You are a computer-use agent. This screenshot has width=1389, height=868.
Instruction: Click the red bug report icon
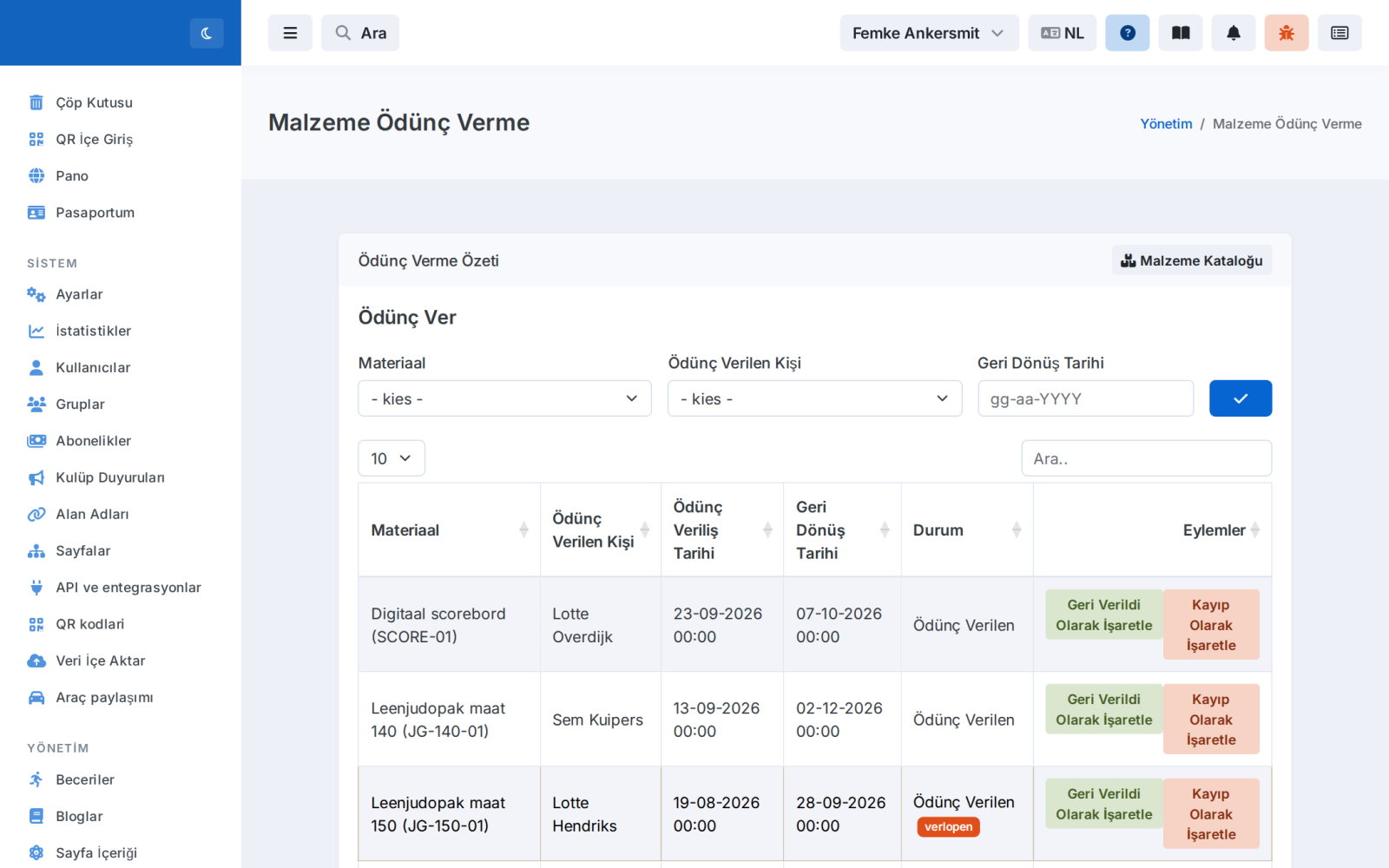[x=1287, y=33]
